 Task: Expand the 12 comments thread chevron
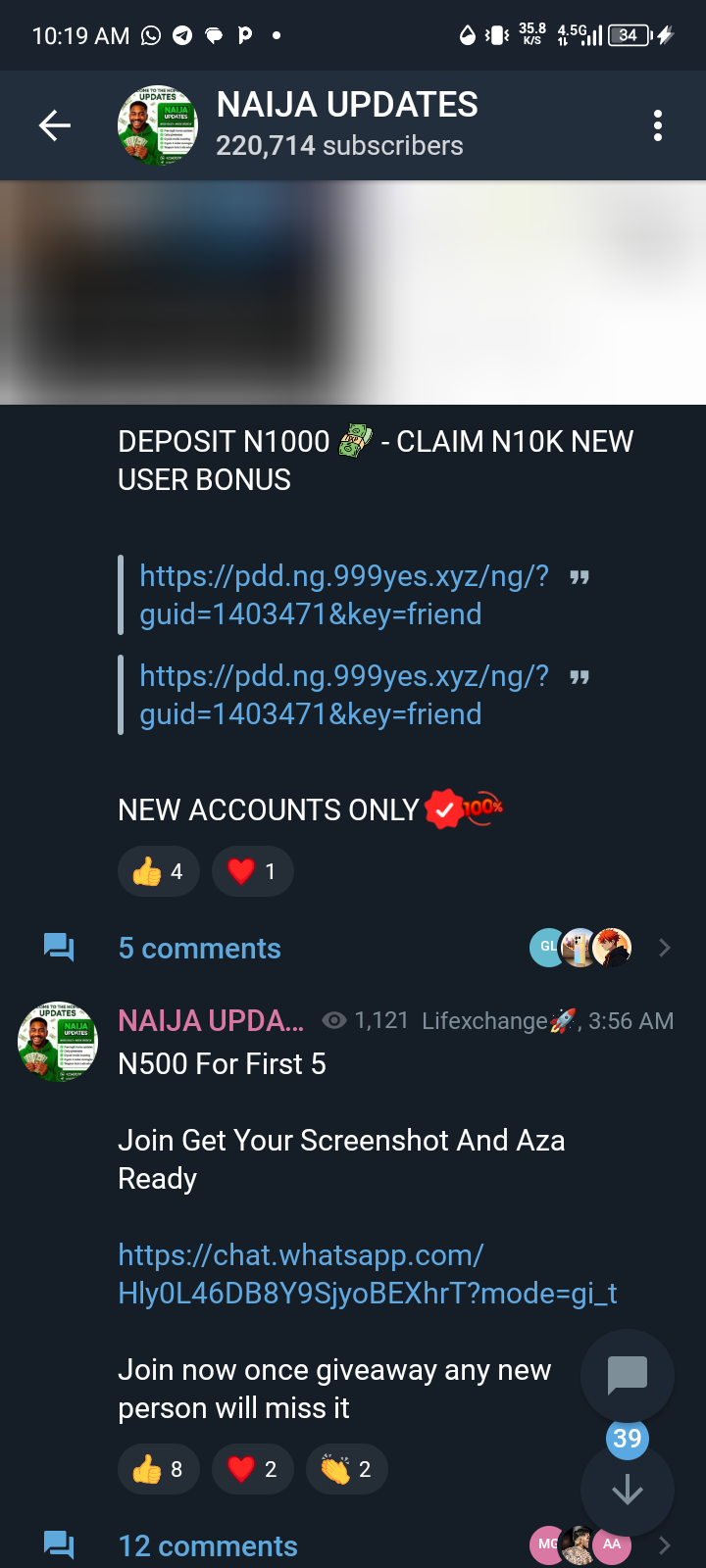pos(665,1545)
